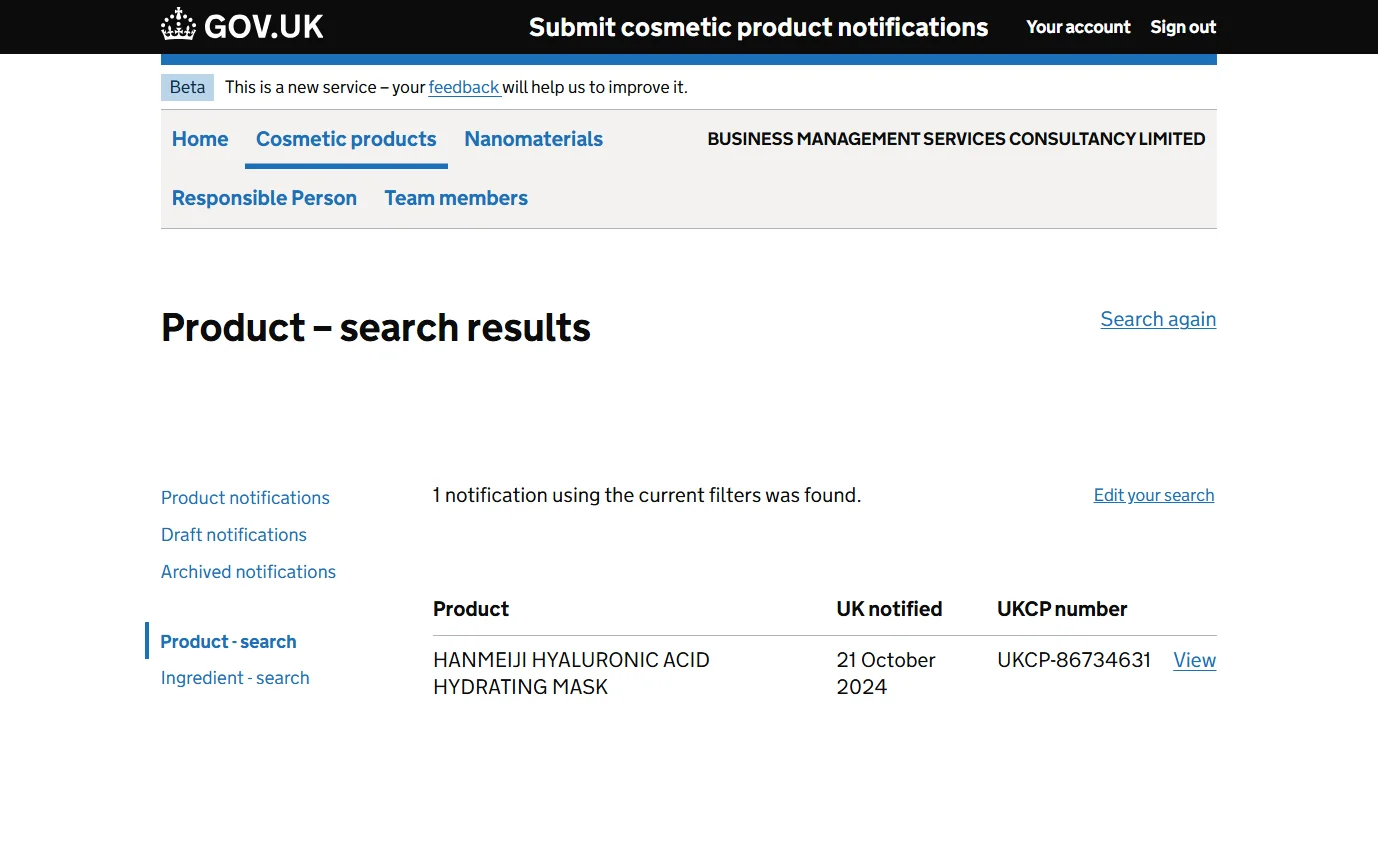View the HANMEIJI Hyaluronic Acid Mask notification
Screen dimensions: 1378x866
pyautogui.click(x=1194, y=660)
